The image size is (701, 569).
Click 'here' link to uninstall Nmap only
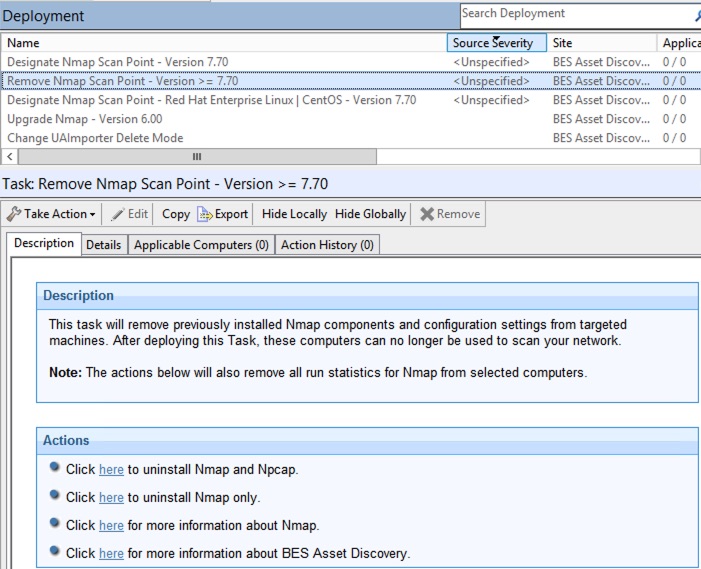tap(111, 497)
